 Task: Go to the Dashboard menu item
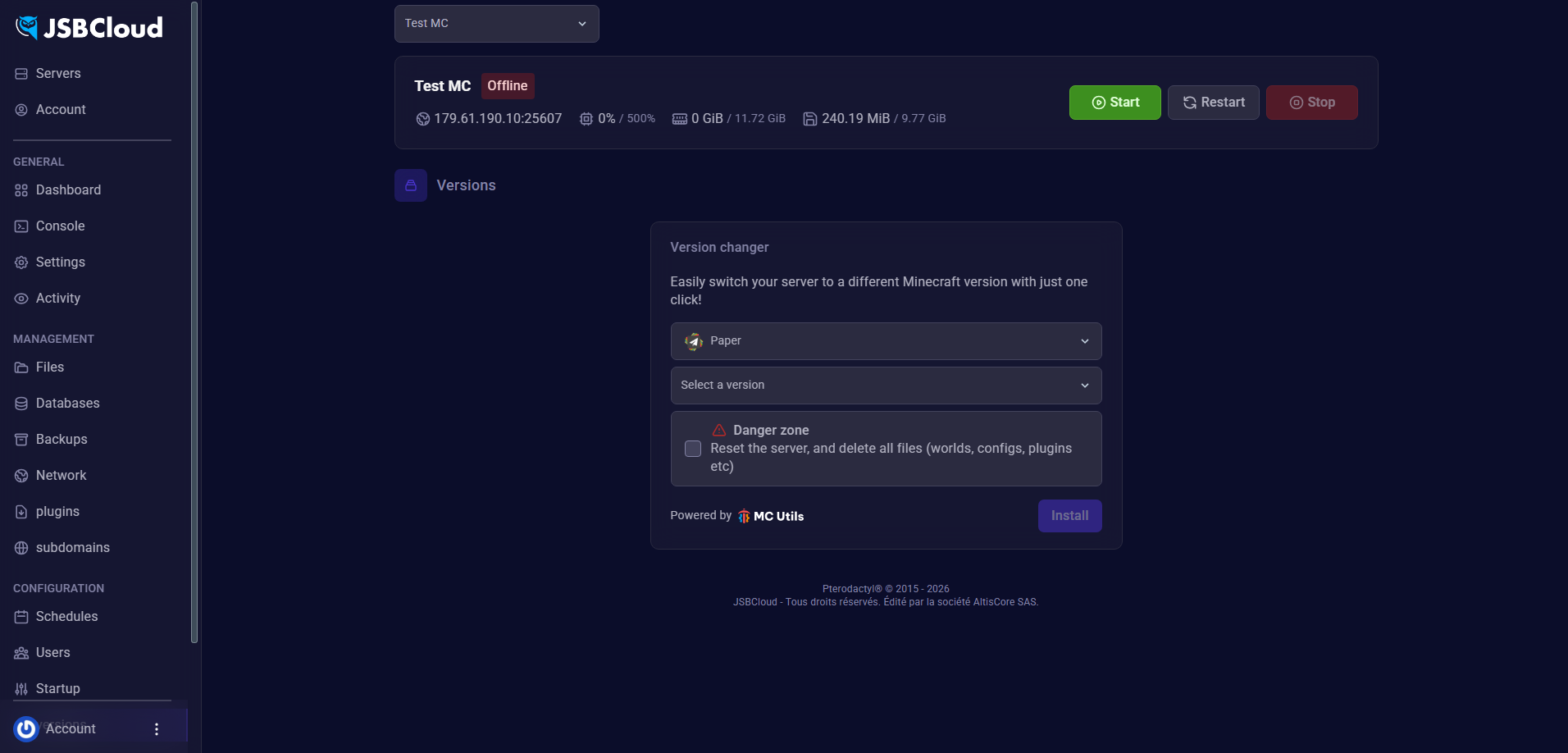pos(68,190)
